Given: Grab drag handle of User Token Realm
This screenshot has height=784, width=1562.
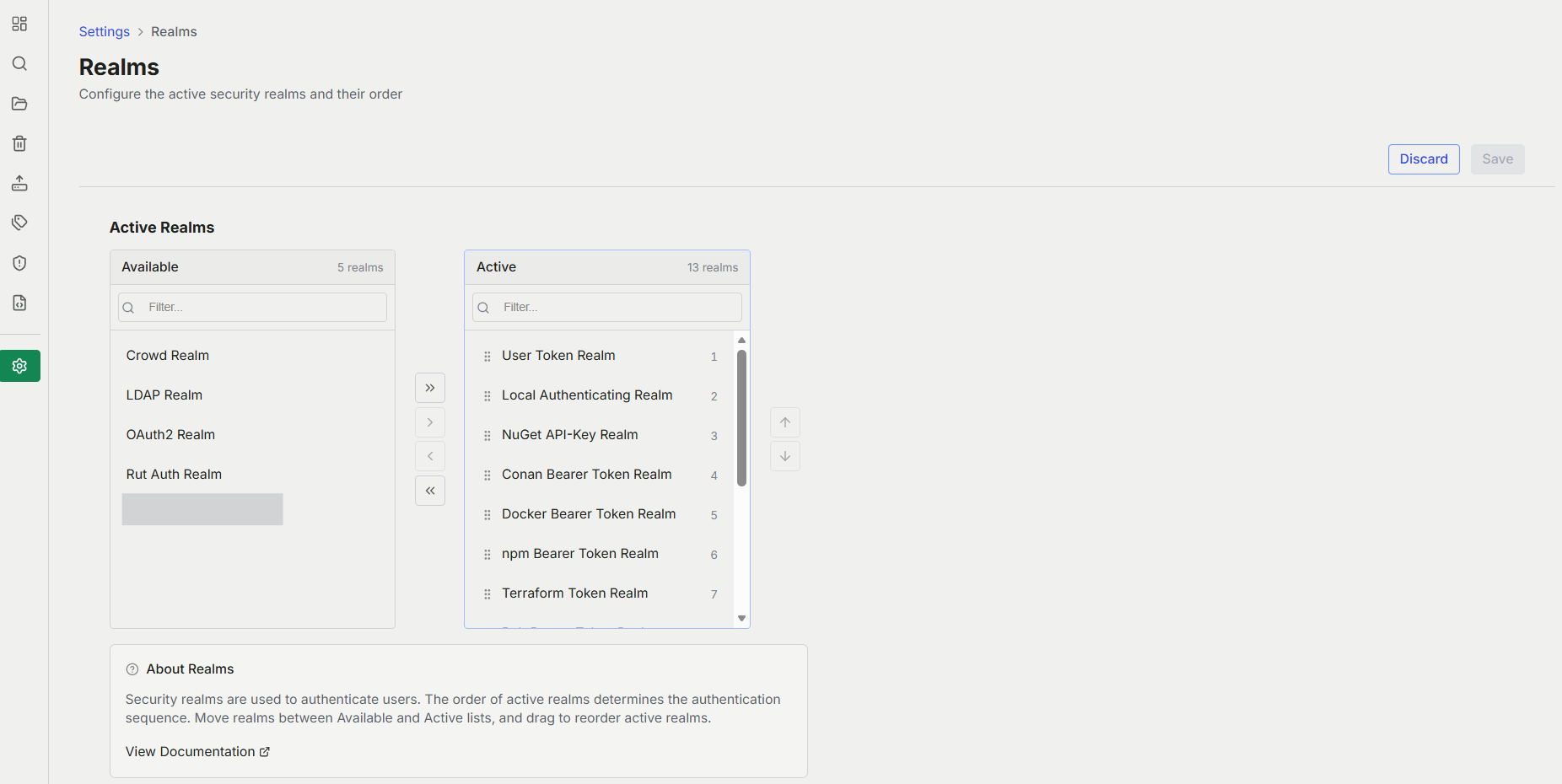Looking at the screenshot, I should pyautogui.click(x=487, y=357).
